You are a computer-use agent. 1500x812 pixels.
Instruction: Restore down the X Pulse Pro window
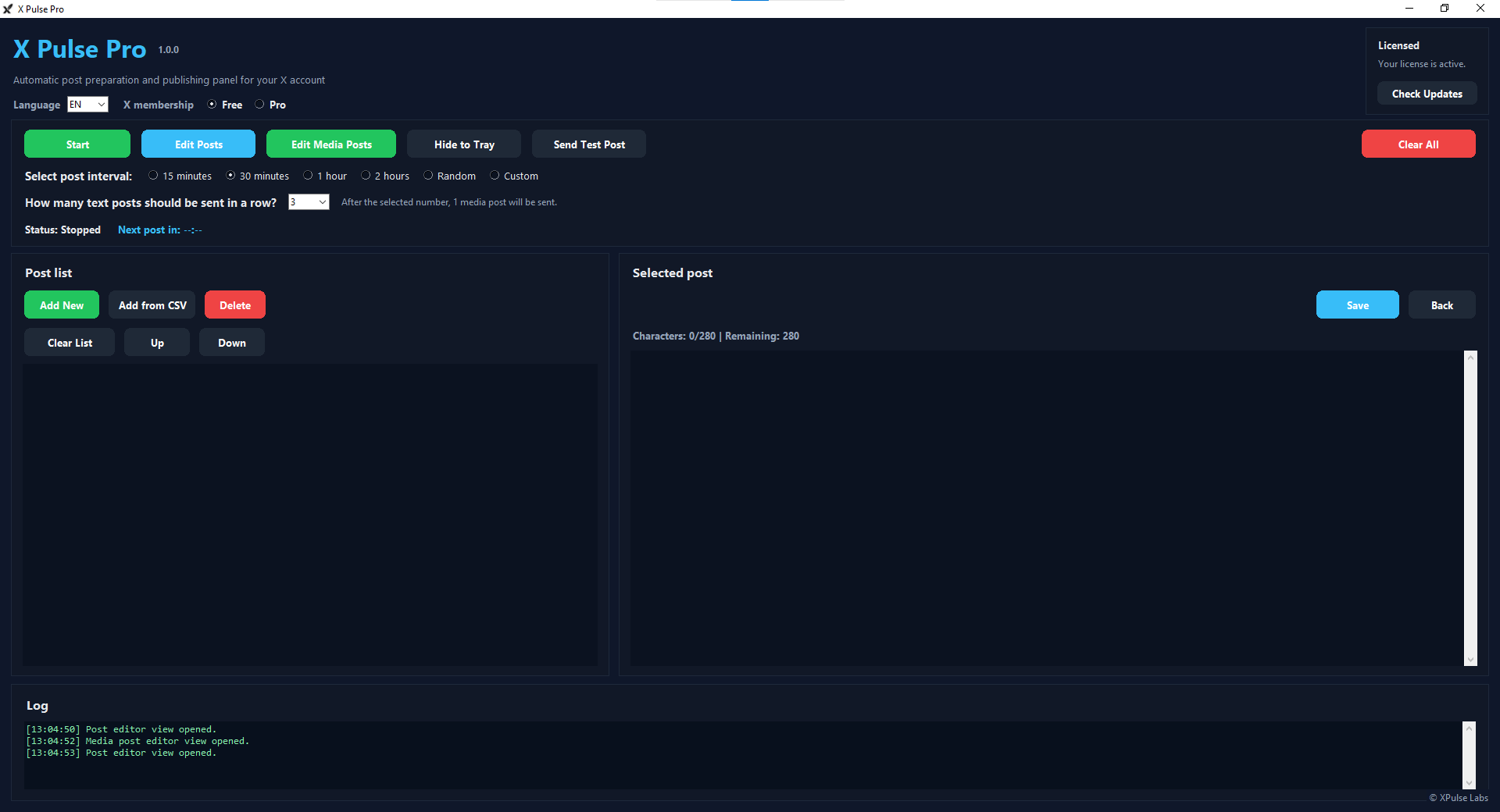(x=1445, y=9)
